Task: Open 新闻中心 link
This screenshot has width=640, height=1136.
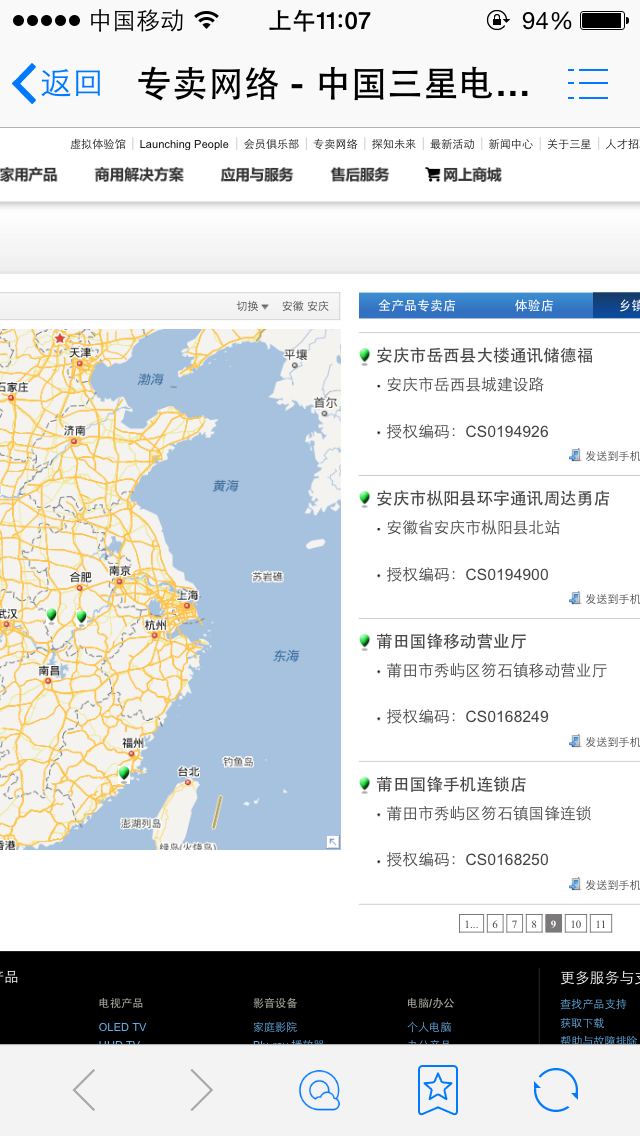Action: click(x=510, y=144)
